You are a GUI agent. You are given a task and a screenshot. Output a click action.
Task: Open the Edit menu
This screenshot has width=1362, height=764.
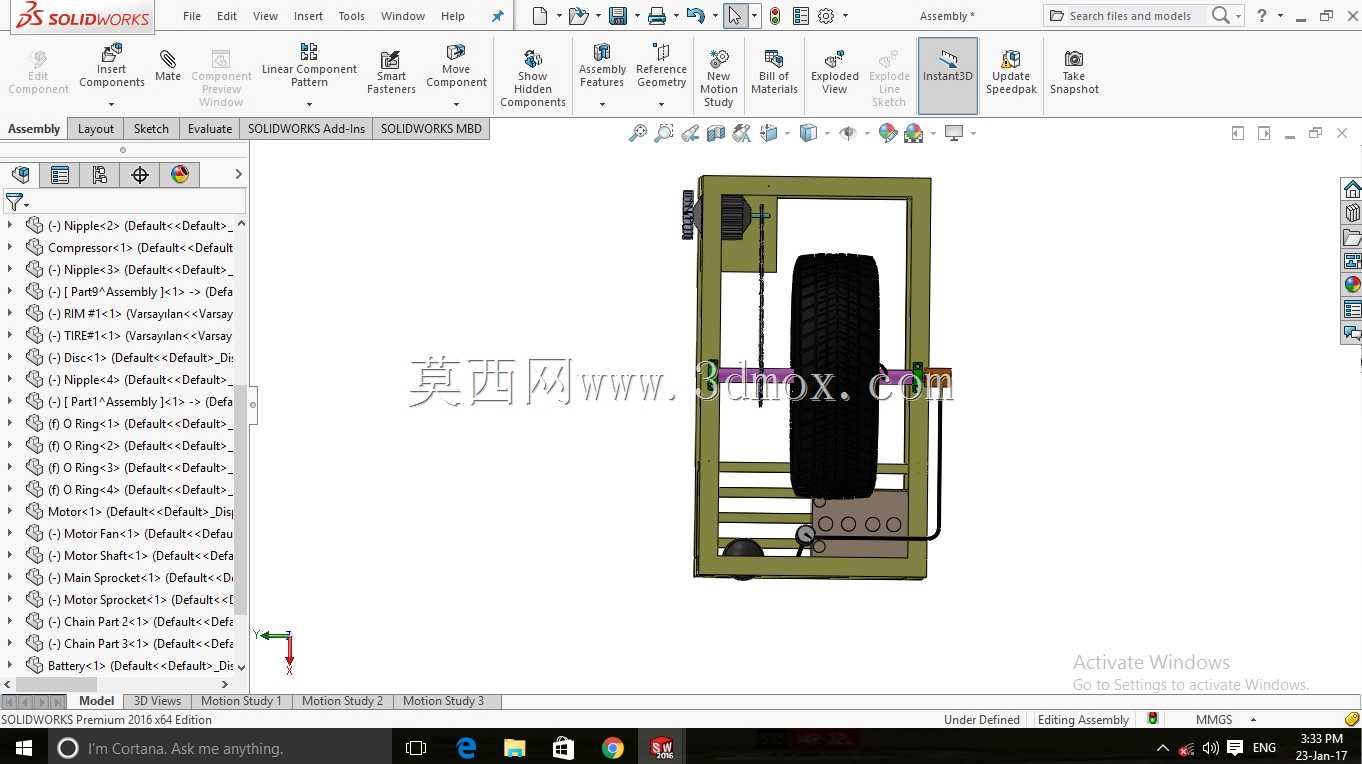coord(227,16)
